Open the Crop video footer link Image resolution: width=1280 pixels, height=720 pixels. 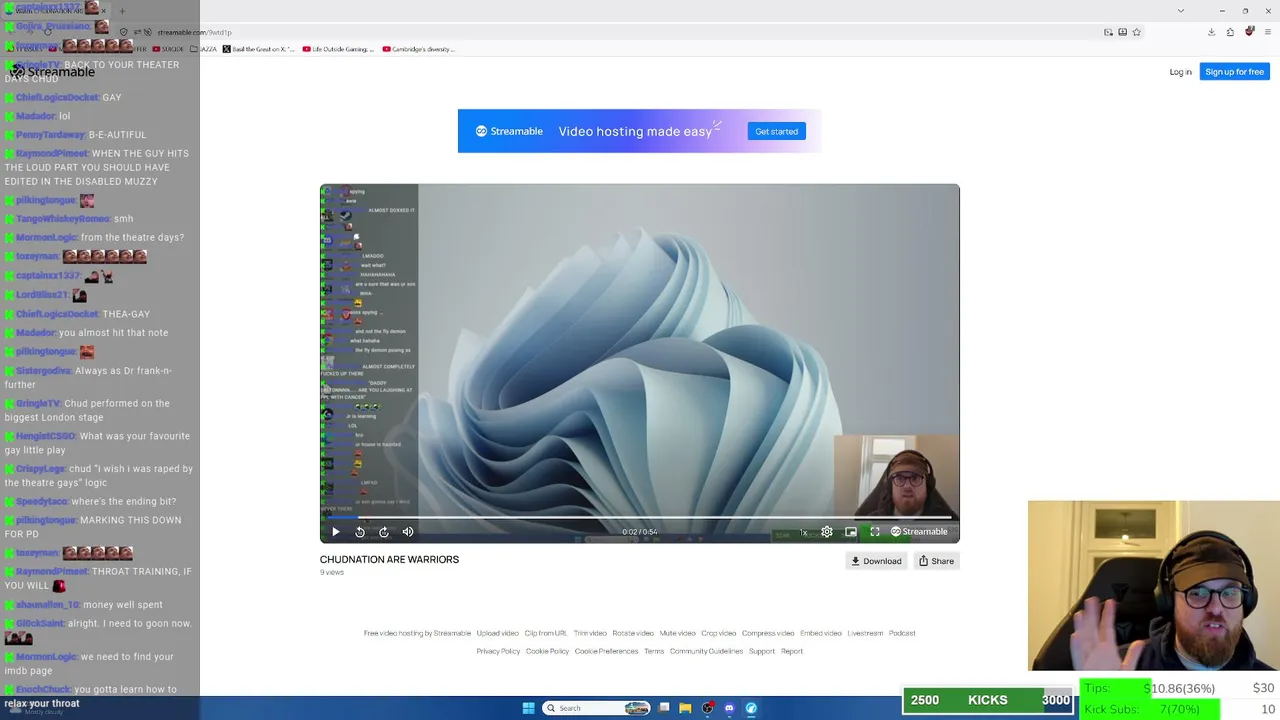pos(718,633)
